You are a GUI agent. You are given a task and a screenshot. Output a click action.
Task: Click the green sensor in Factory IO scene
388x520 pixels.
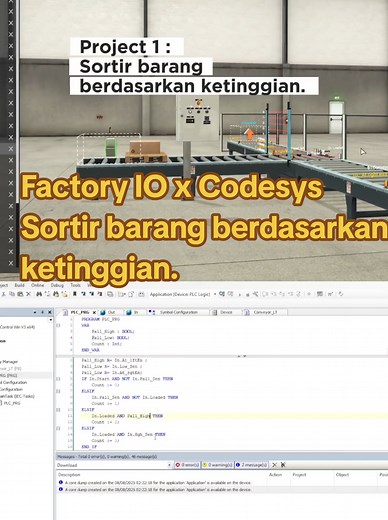pyautogui.click(x=111, y=147)
